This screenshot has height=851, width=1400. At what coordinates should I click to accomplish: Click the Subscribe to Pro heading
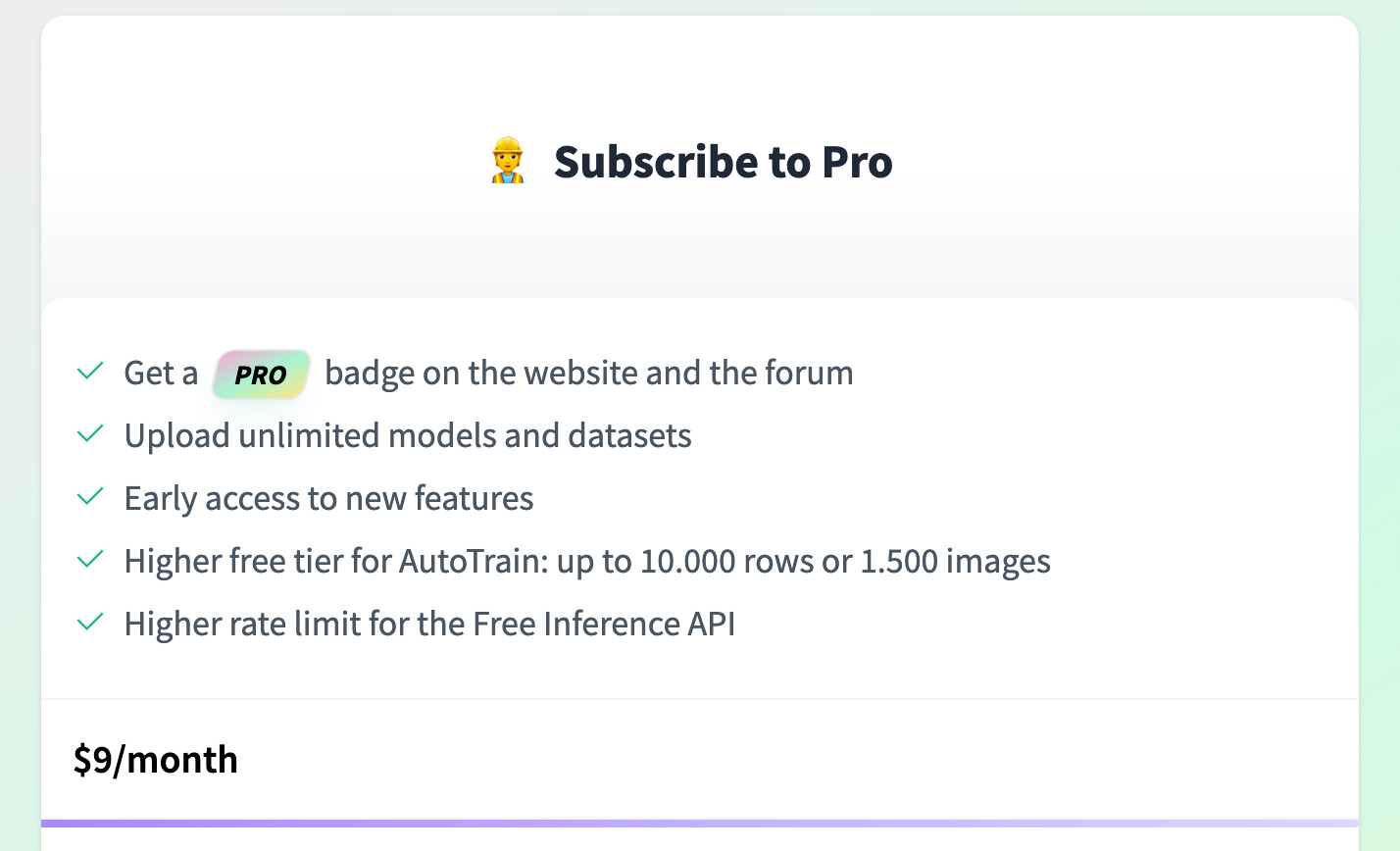point(723,162)
